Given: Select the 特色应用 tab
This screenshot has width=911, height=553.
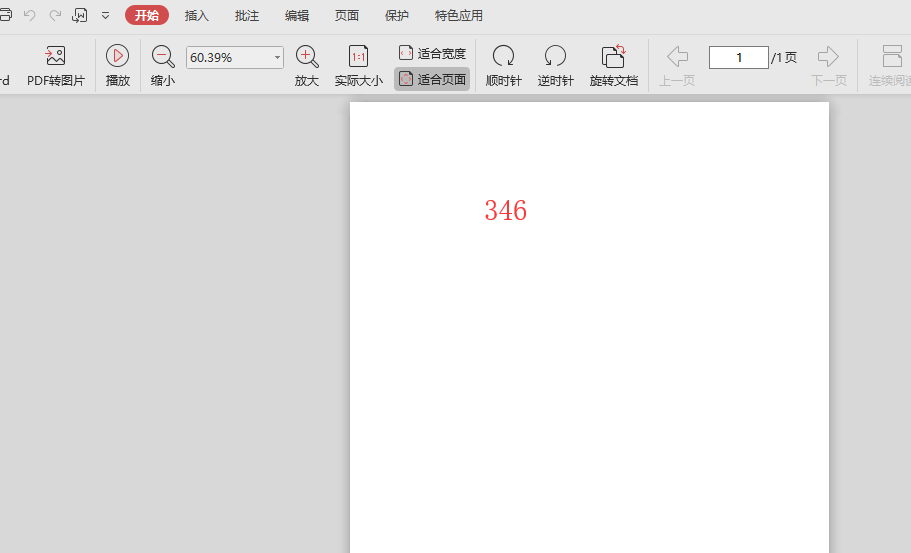Looking at the screenshot, I should pos(459,16).
